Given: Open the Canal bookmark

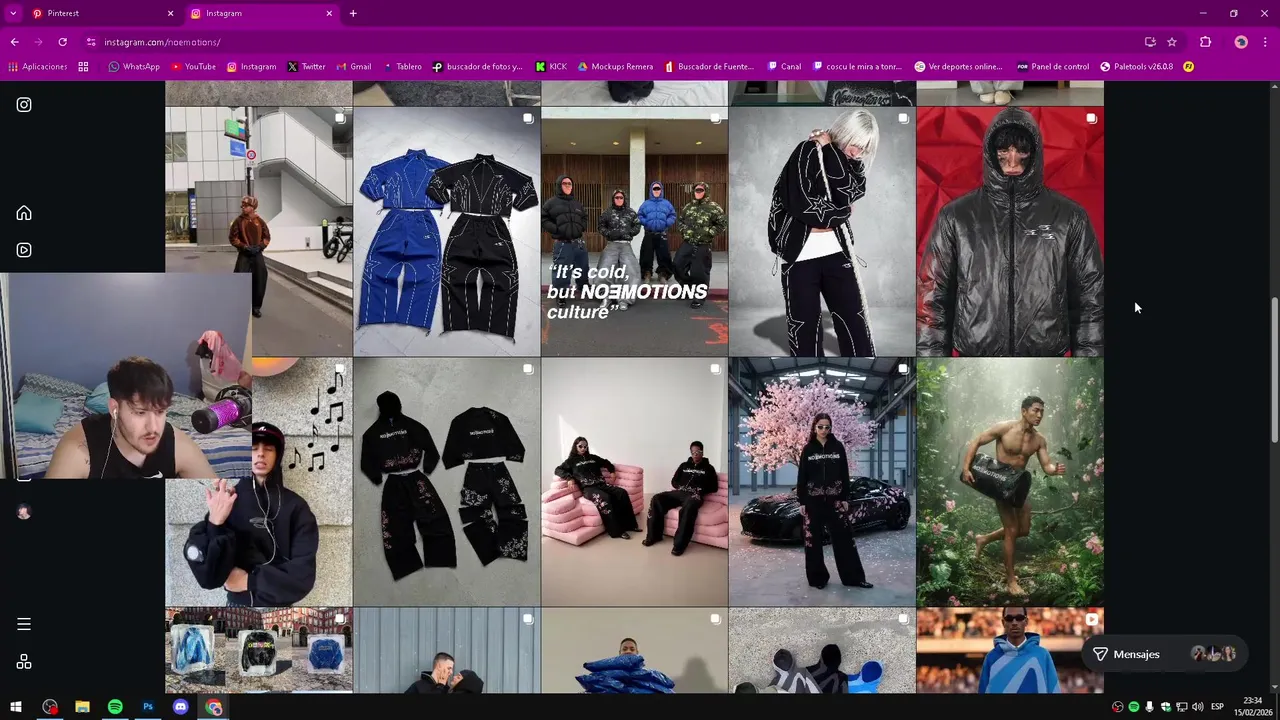Looking at the screenshot, I should click(x=784, y=67).
